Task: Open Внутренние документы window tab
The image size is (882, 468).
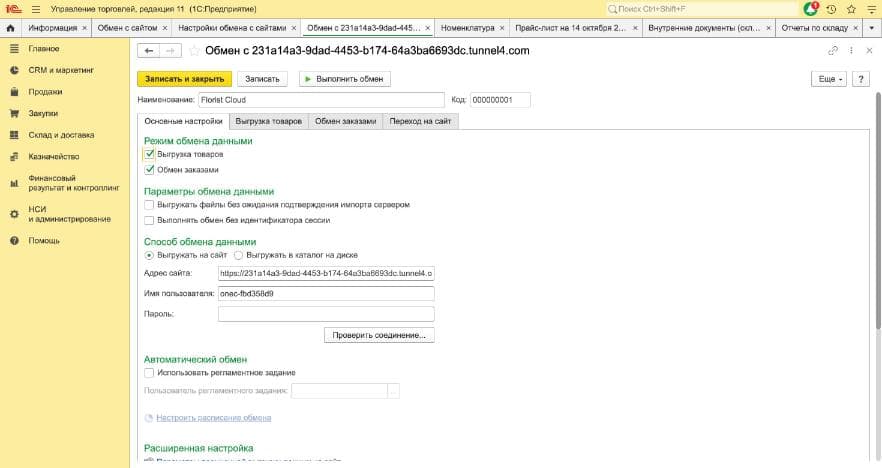Action: click(704, 28)
